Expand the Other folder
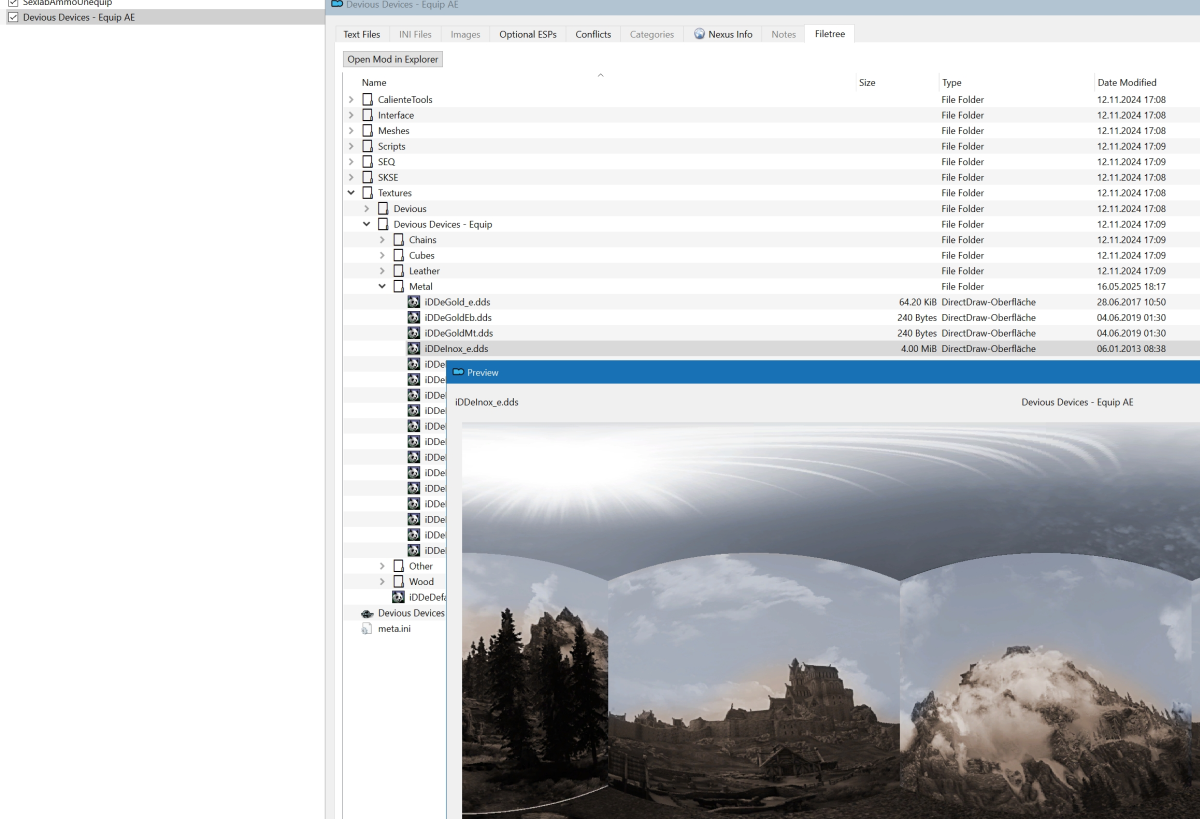 coord(382,566)
